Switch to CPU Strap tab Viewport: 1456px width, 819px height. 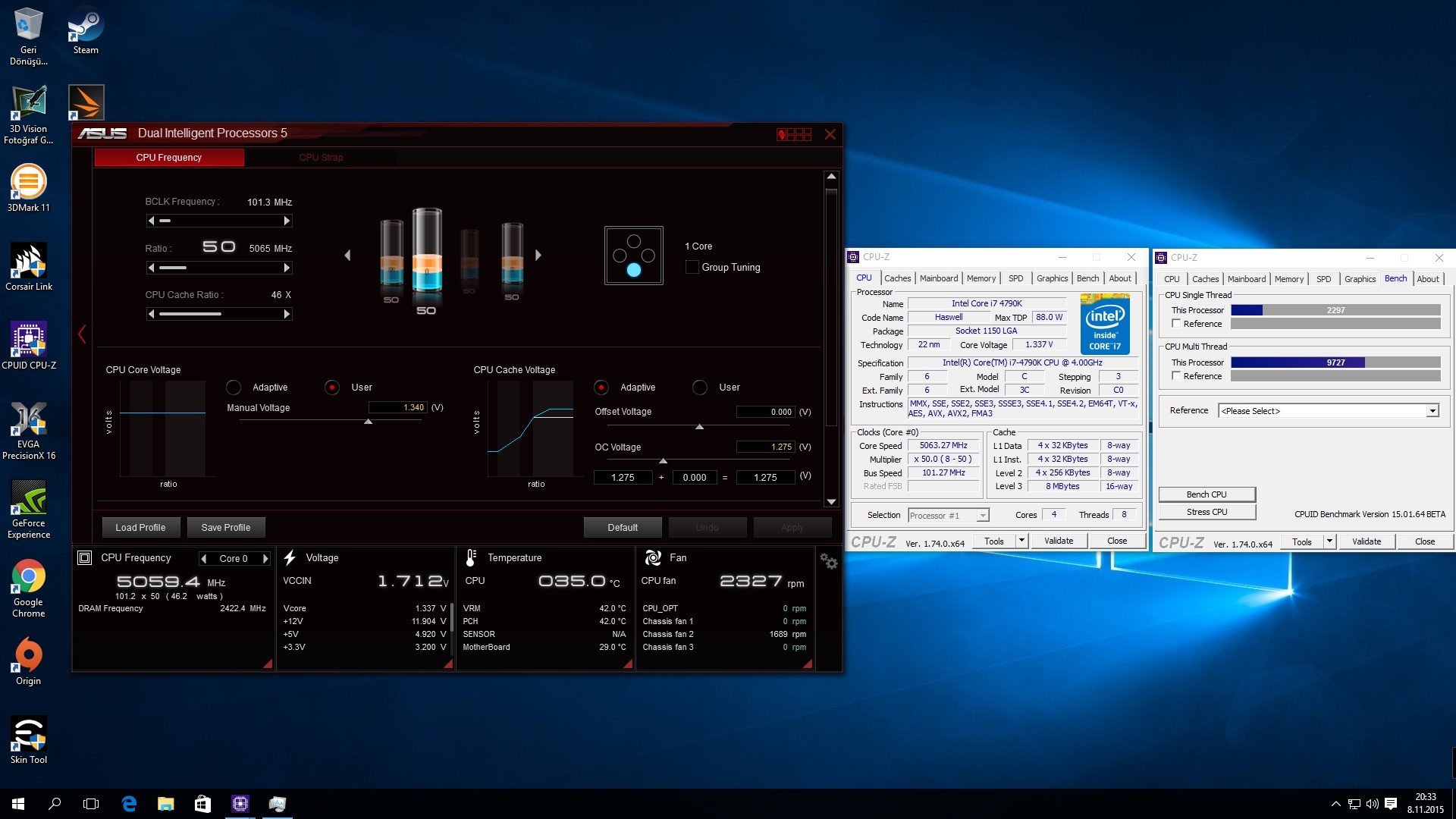click(x=321, y=158)
